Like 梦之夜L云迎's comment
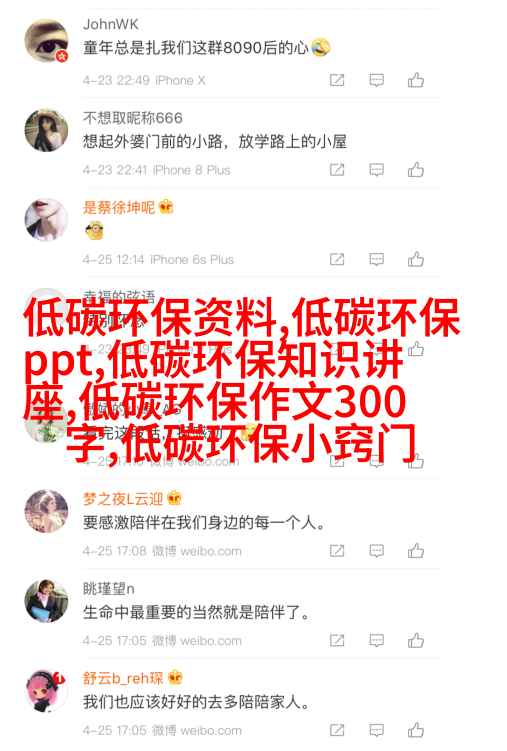Viewport: 507px width, 751px height. point(416,551)
